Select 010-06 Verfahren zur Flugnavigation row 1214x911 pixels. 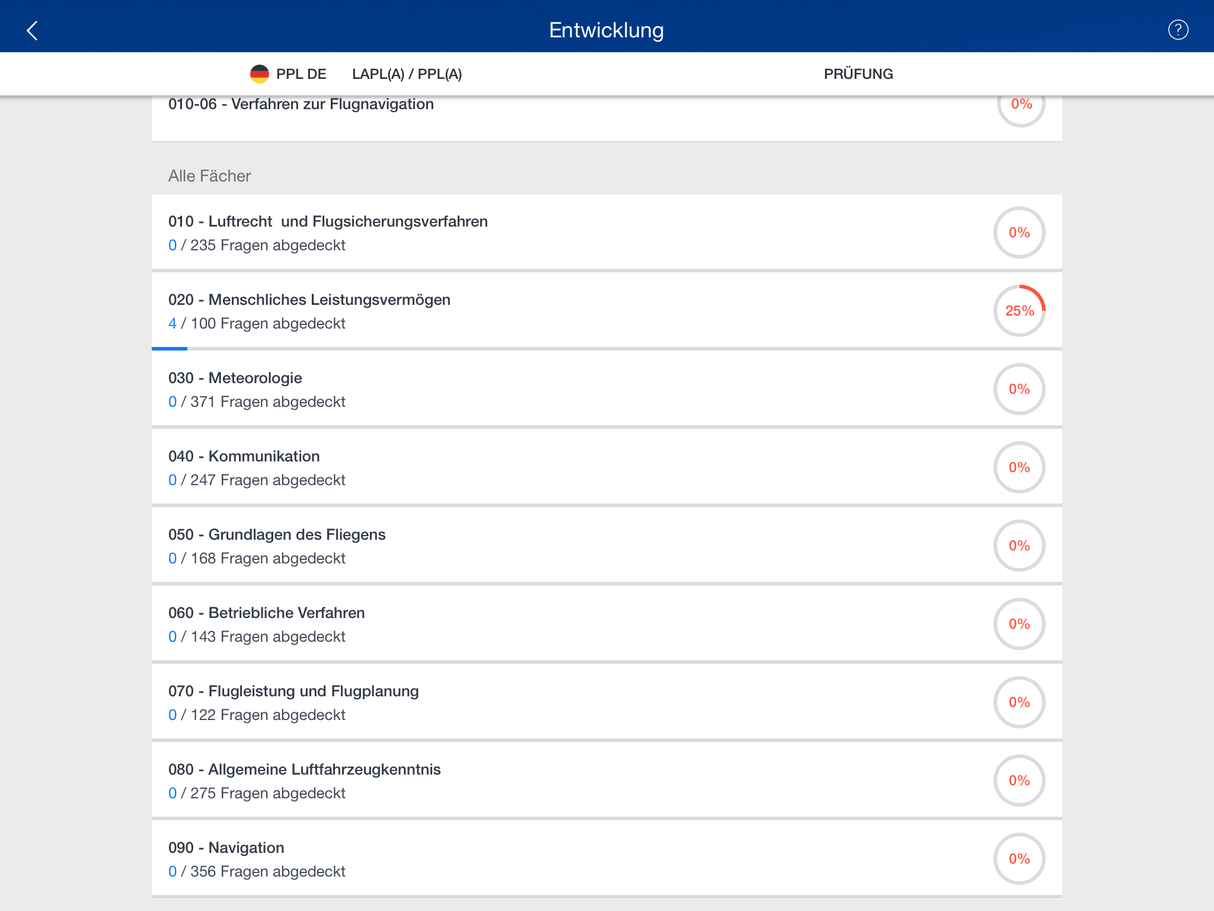click(x=301, y=105)
